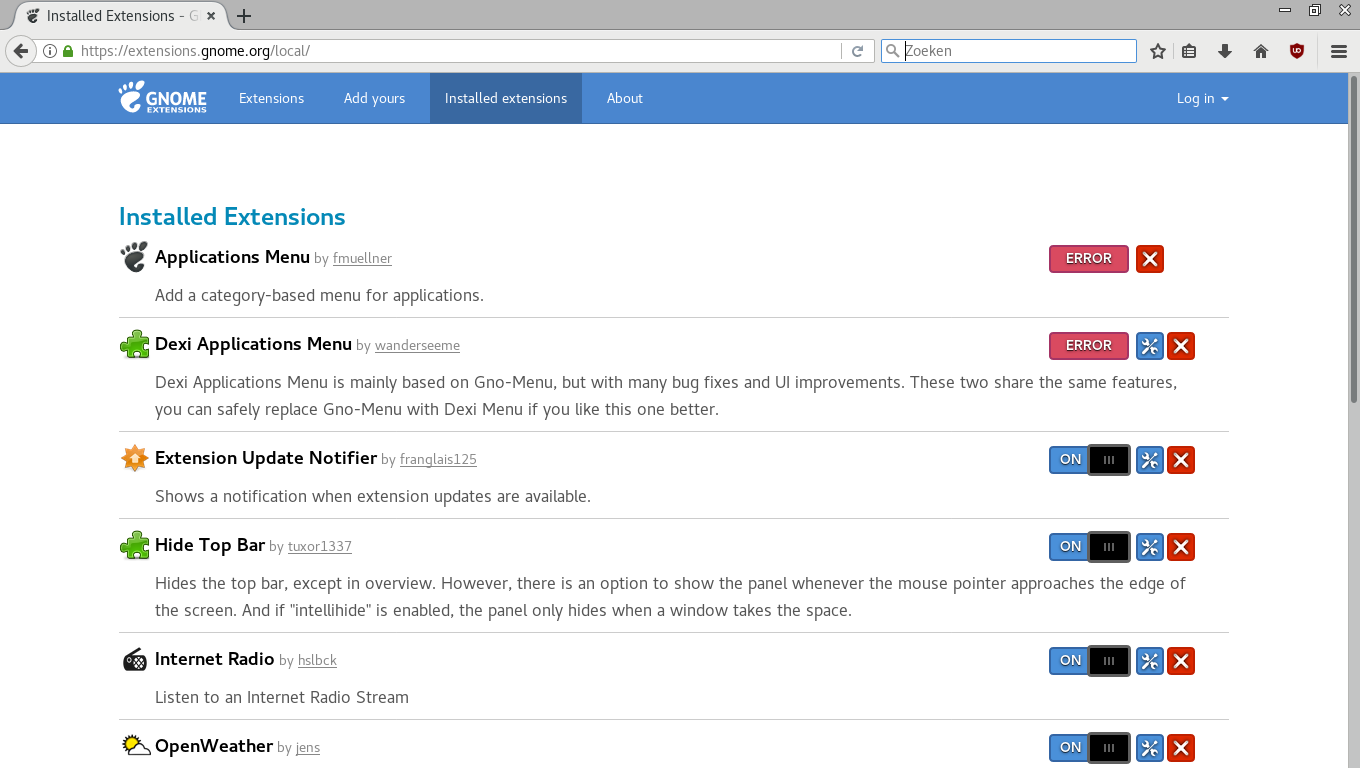Open Applications Menu extension title
The height and width of the screenshot is (768, 1360).
(232, 257)
